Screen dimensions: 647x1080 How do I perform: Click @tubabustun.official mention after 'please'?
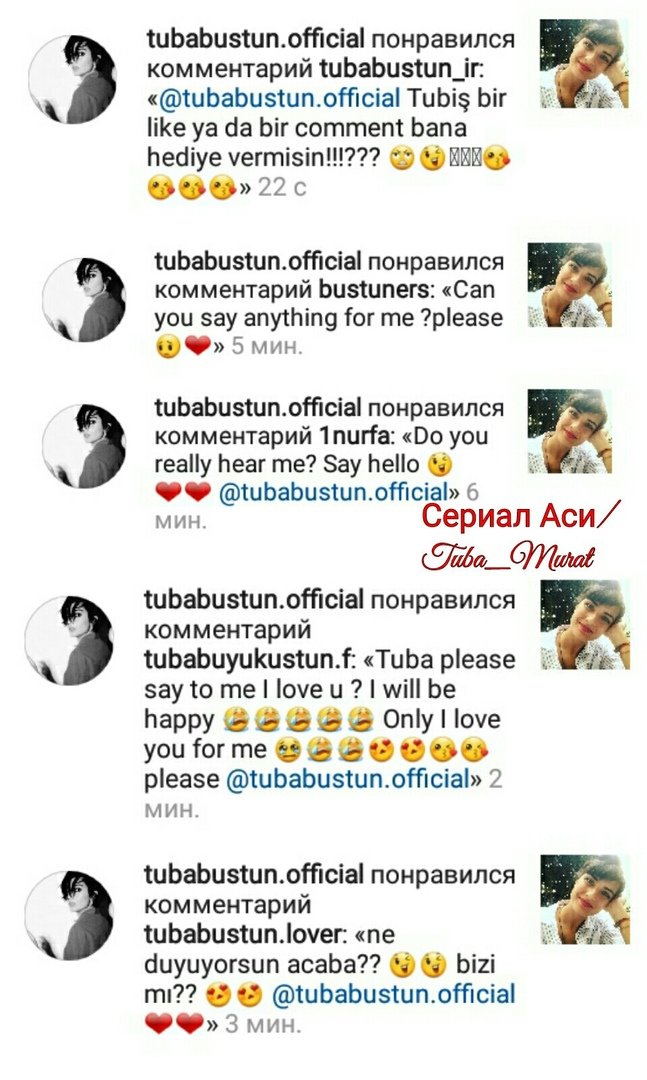(349, 779)
